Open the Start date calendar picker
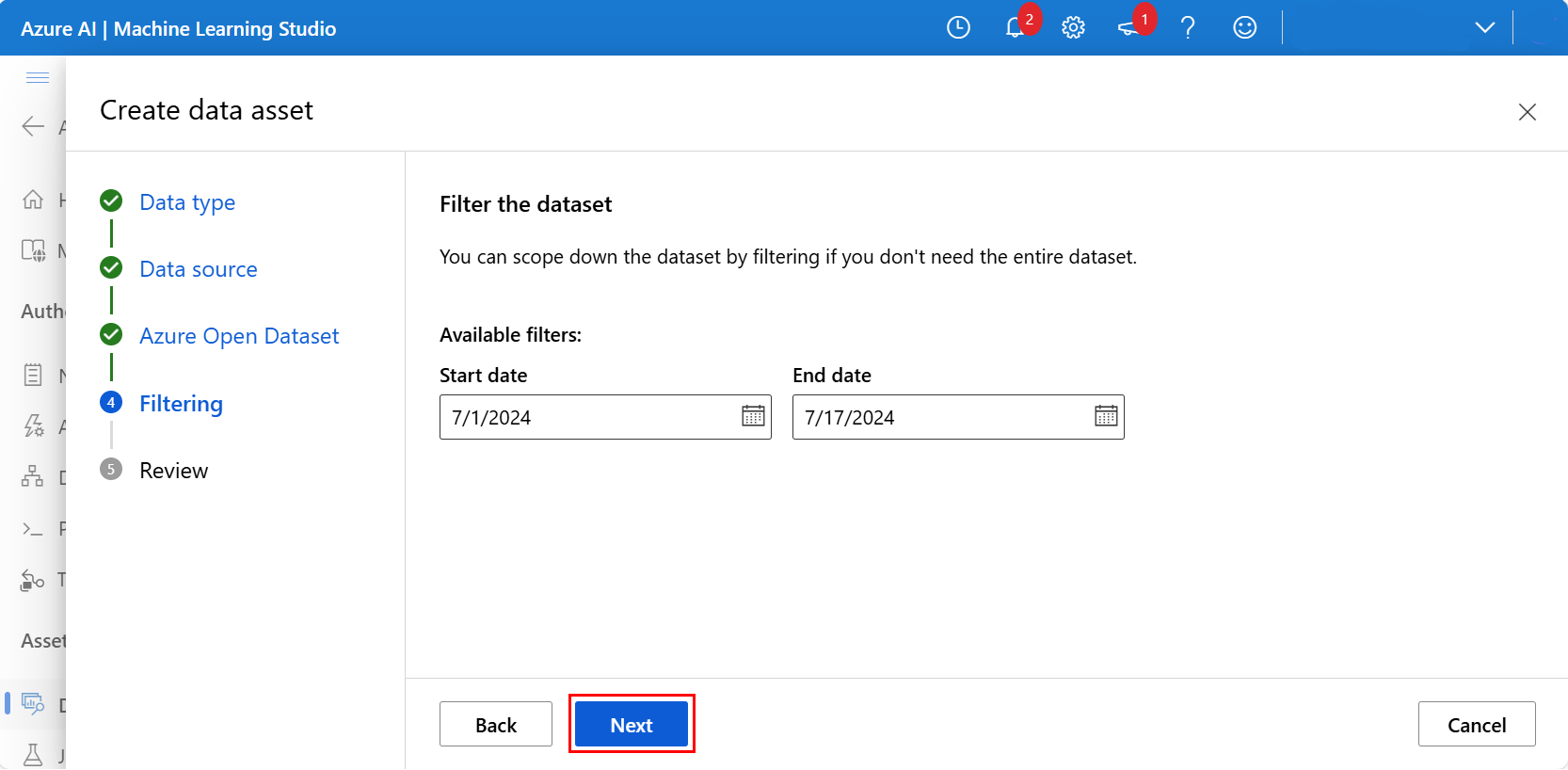The image size is (1568, 770). [x=753, y=416]
